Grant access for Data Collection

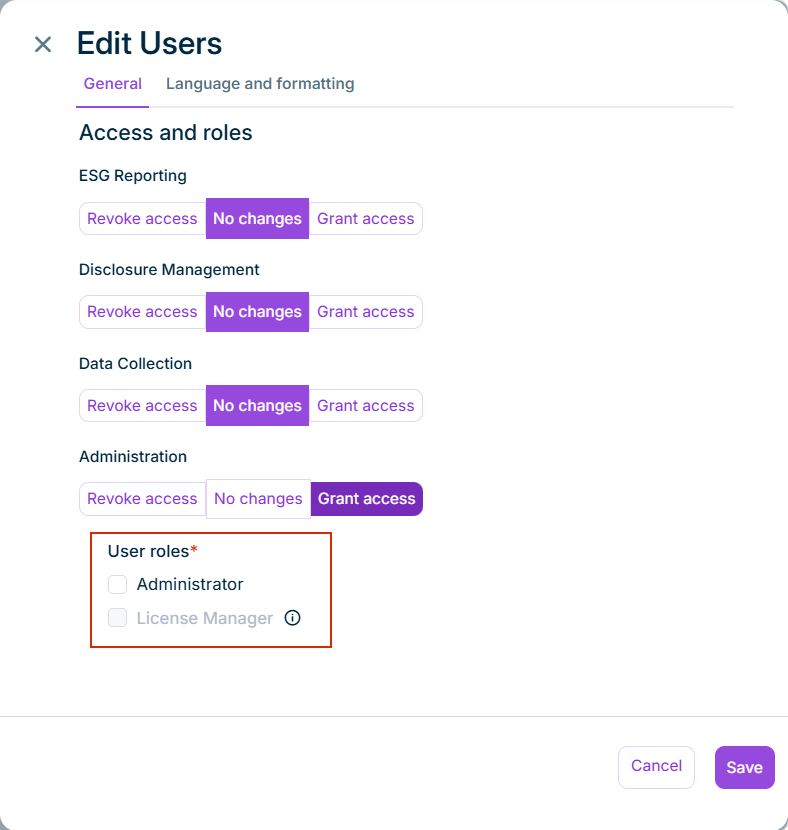tap(366, 405)
